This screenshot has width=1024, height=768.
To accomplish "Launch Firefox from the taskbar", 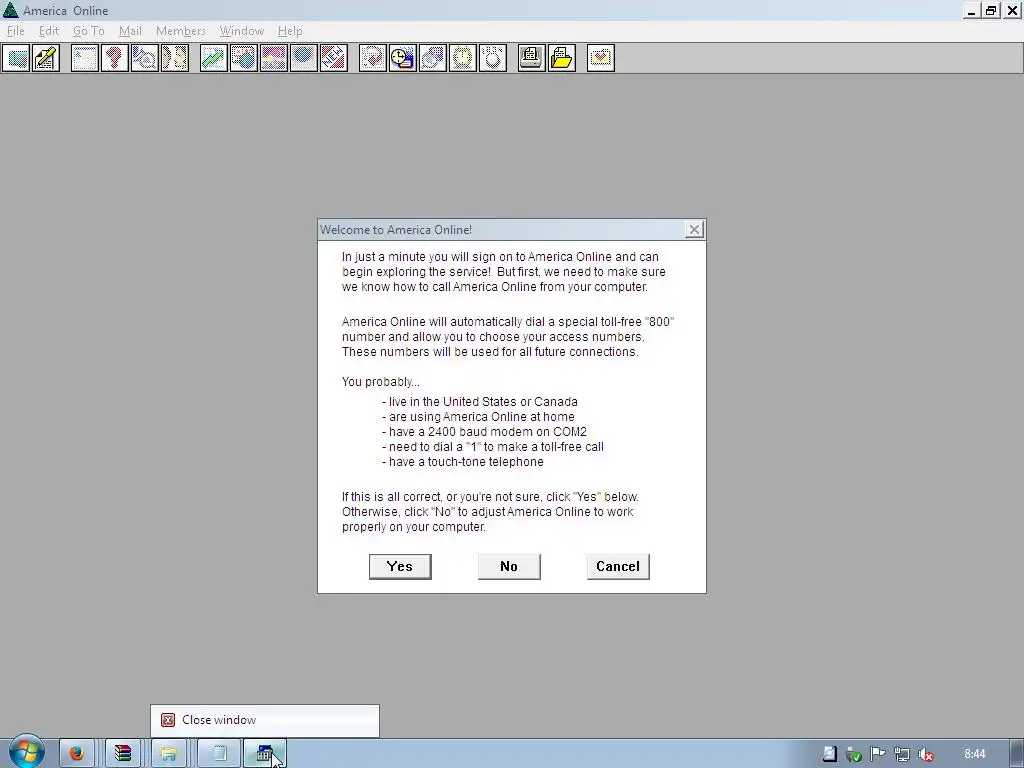I will tap(77, 754).
